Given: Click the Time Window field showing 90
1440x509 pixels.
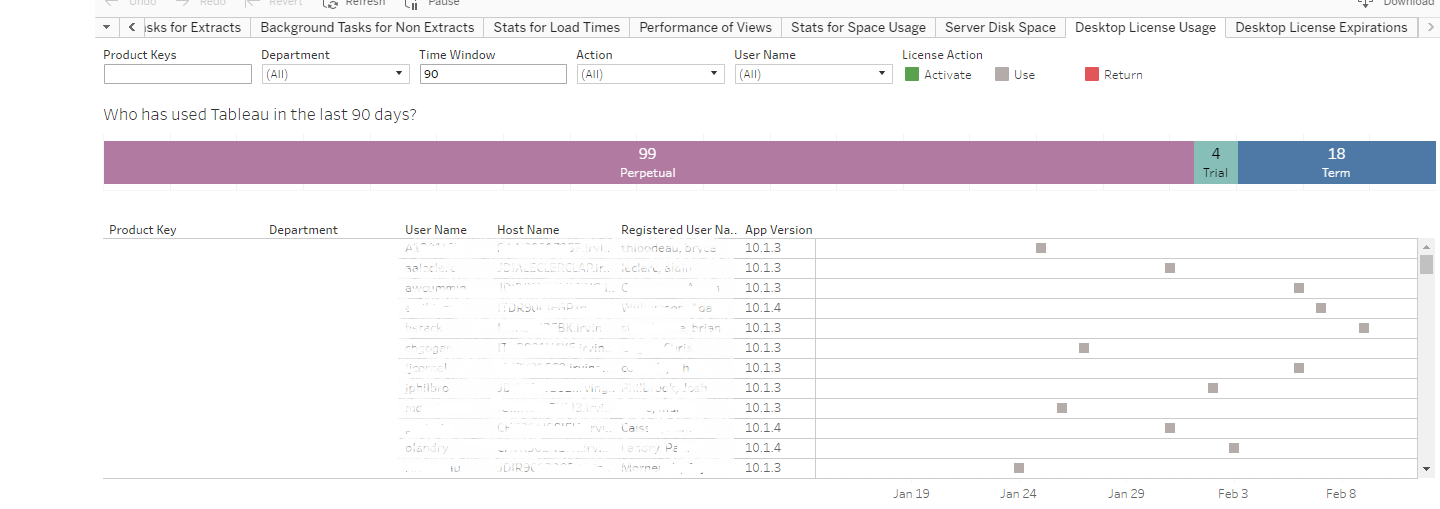Looking at the screenshot, I should pyautogui.click(x=493, y=74).
